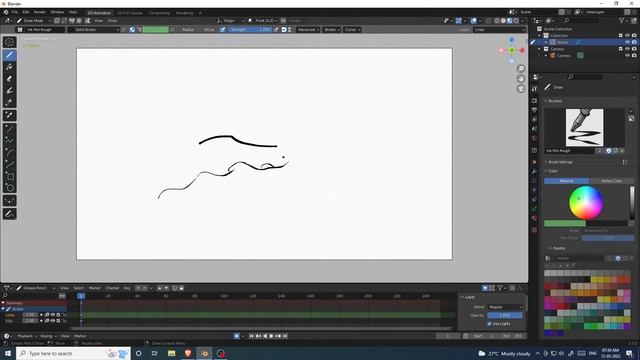The image size is (640, 360).
Task: Toggle Use Lights checkbox
Action: click(x=489, y=324)
